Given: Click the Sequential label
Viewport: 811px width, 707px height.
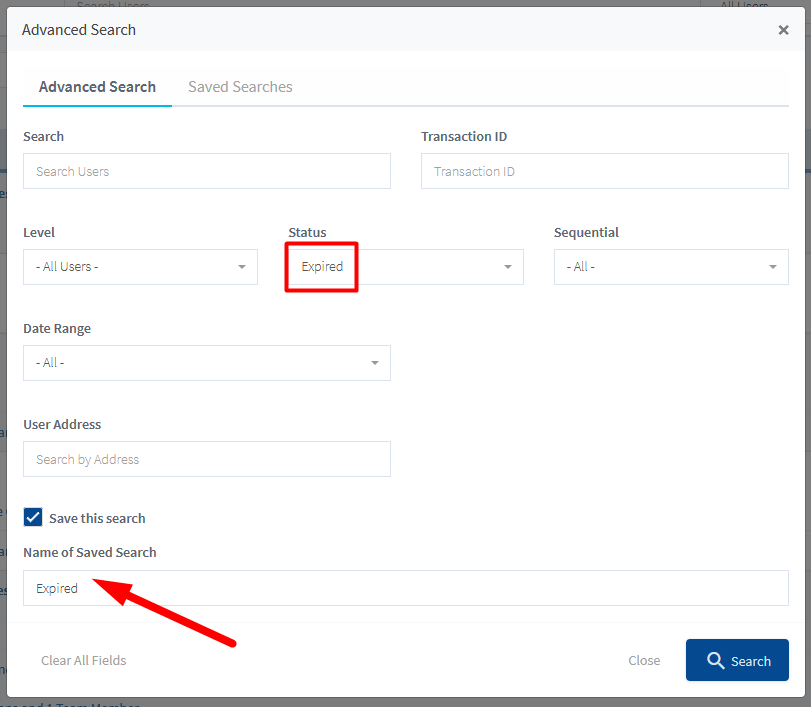Looking at the screenshot, I should pyautogui.click(x=586, y=233).
